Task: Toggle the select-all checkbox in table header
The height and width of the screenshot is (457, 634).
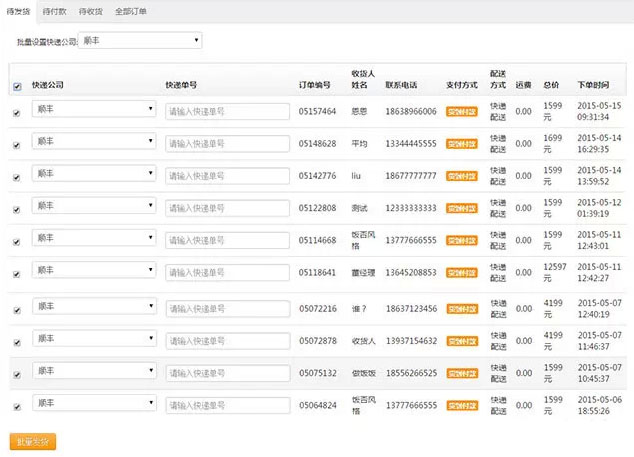Action: coord(15,87)
